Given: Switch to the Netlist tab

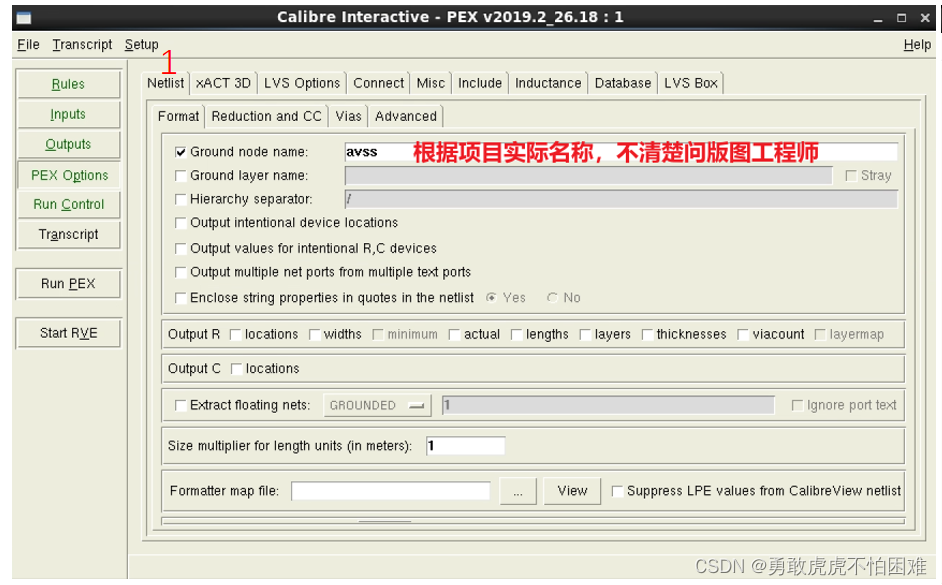Looking at the screenshot, I should tap(166, 83).
